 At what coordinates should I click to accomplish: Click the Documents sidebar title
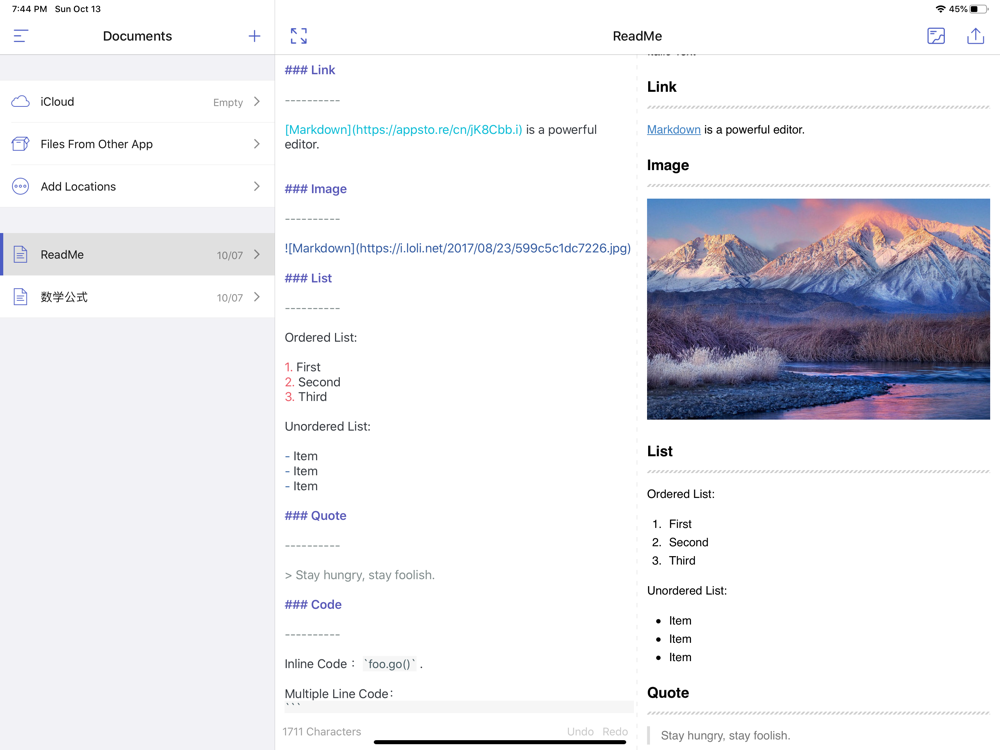coord(137,36)
